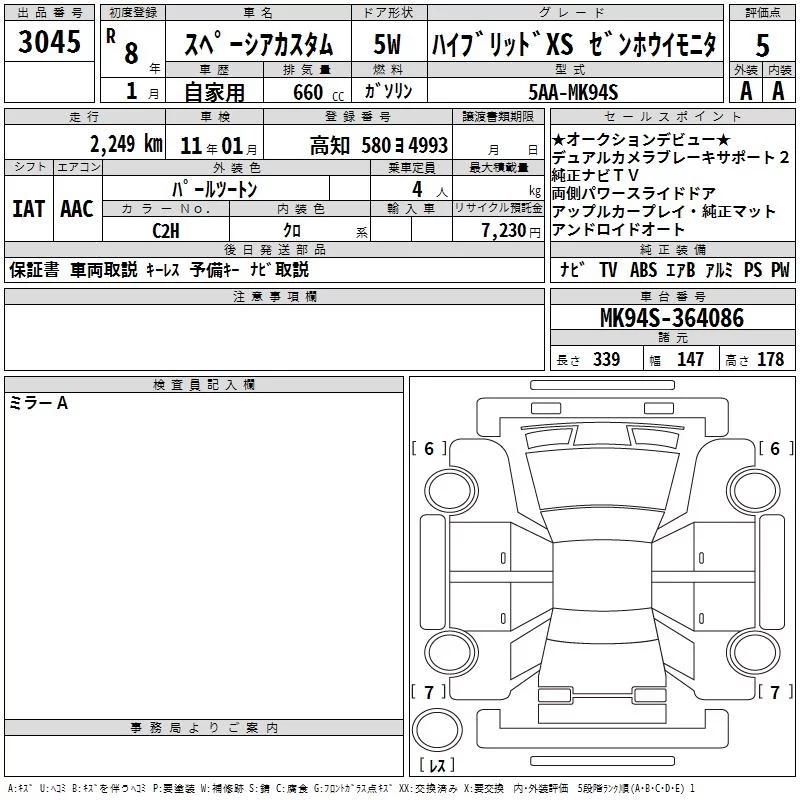Click air conditioner value AAC

[x=77, y=209]
